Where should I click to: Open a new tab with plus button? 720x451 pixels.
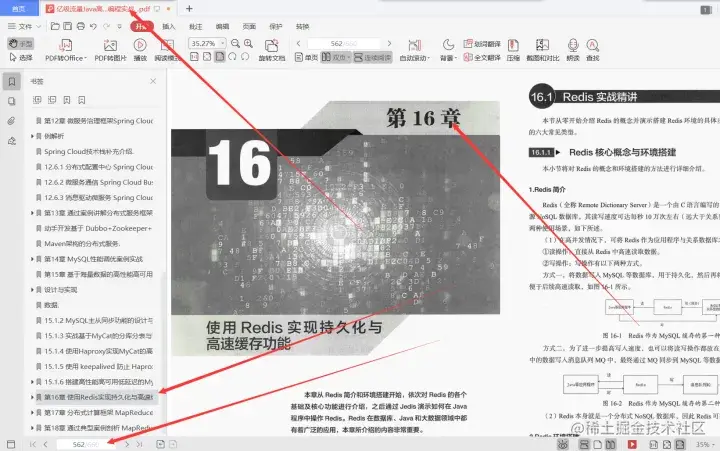(189, 8)
